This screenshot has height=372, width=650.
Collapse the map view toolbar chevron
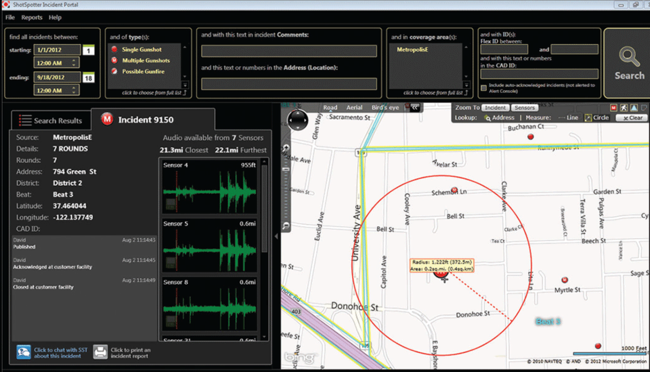[x=415, y=107]
